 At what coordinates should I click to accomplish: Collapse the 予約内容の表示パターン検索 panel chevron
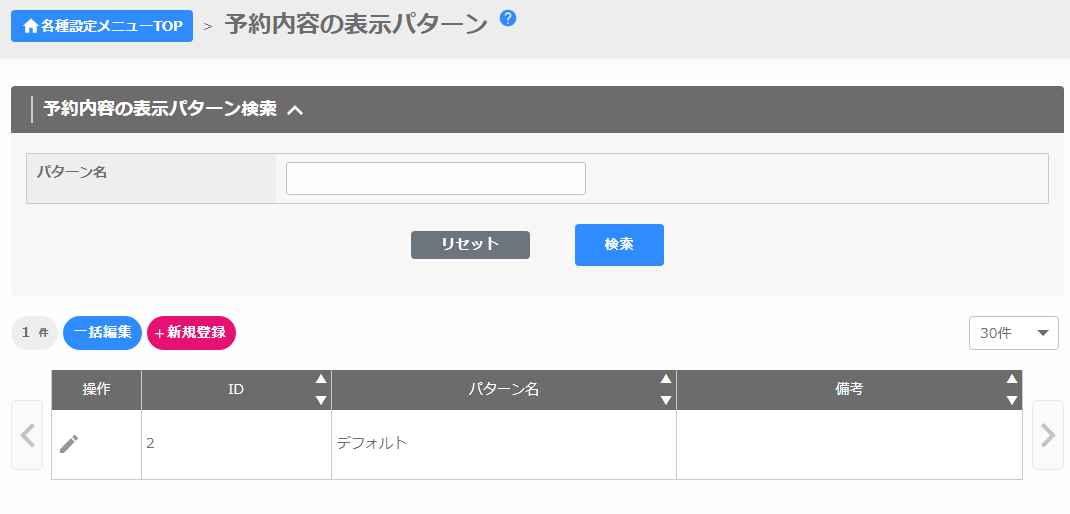tap(295, 110)
